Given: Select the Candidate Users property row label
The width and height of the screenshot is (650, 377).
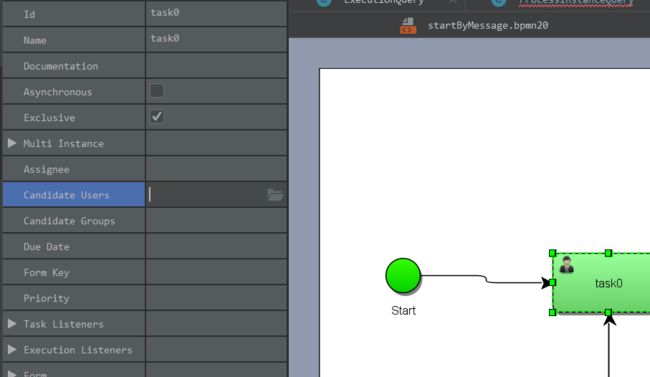Looking at the screenshot, I should point(66,195).
